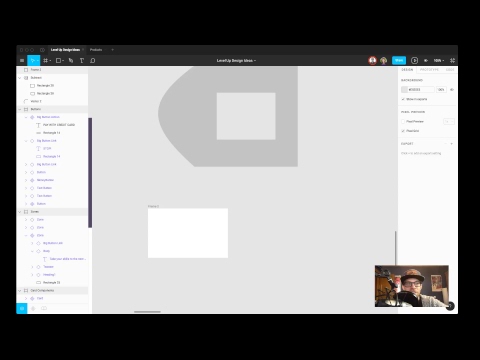Add a new tab with plus icon

pyautogui.click(x=112, y=50)
